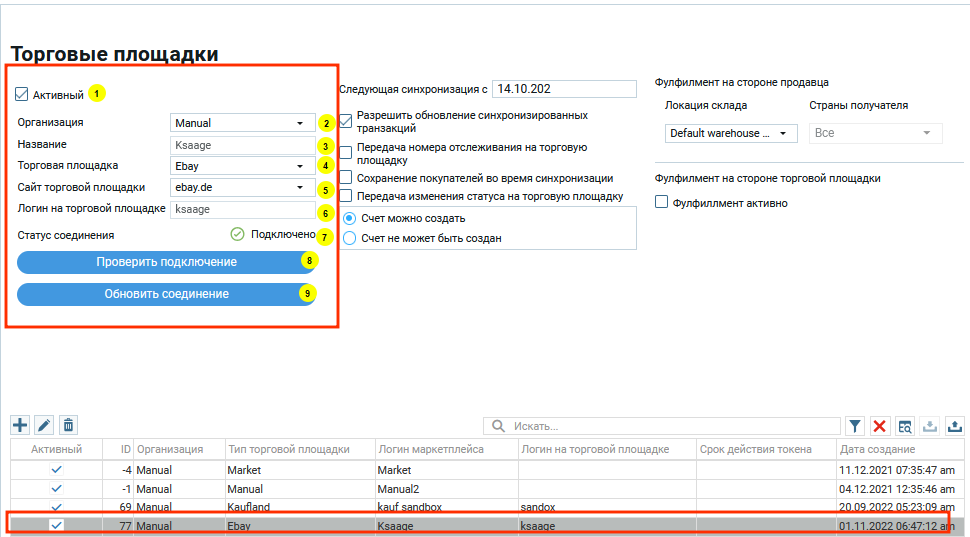Check Сохранение покупателей во время синхронизации
970x537 pixels.
(x=346, y=178)
